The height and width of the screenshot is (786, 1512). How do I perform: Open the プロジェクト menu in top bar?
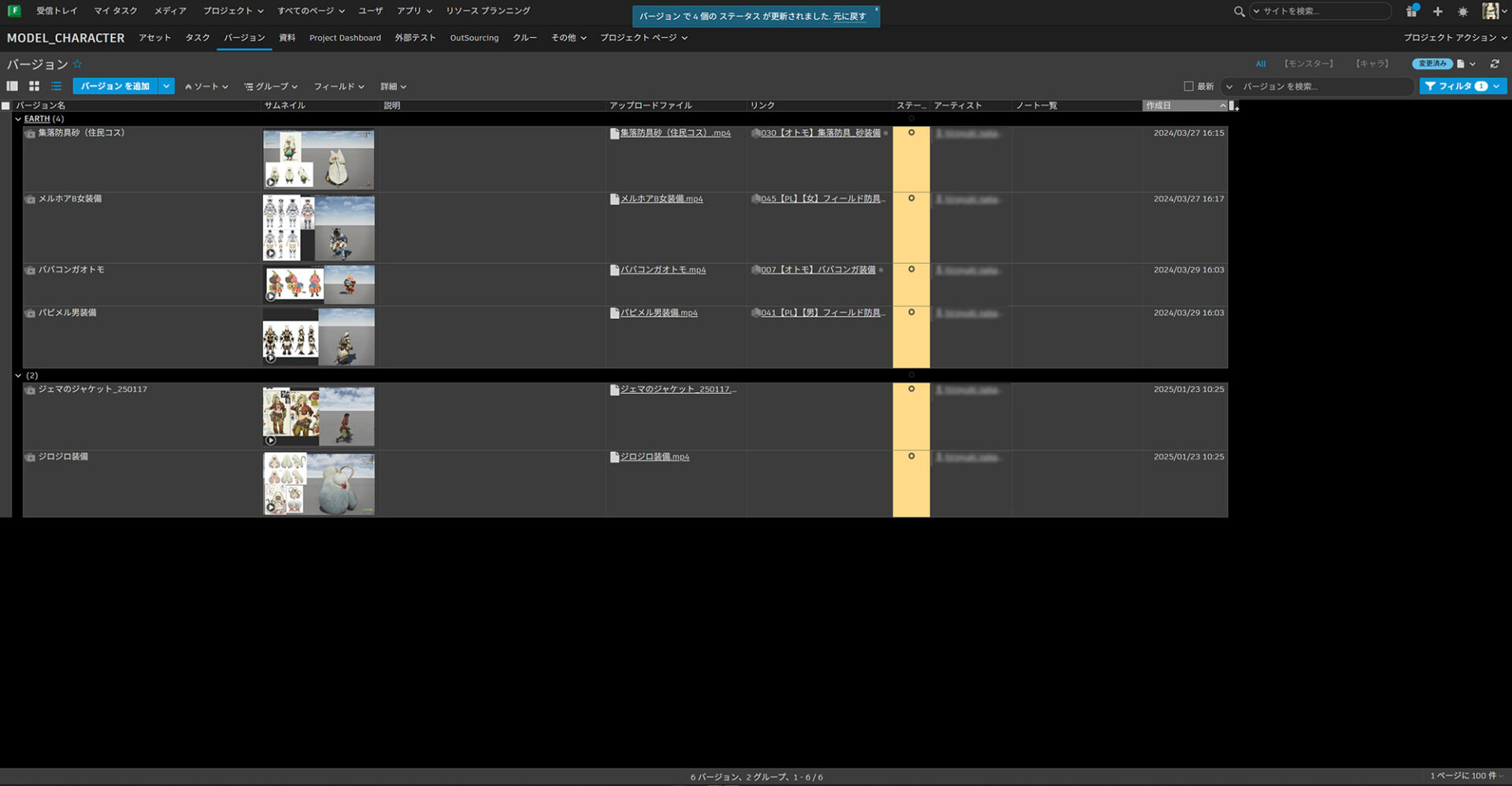tap(232, 11)
